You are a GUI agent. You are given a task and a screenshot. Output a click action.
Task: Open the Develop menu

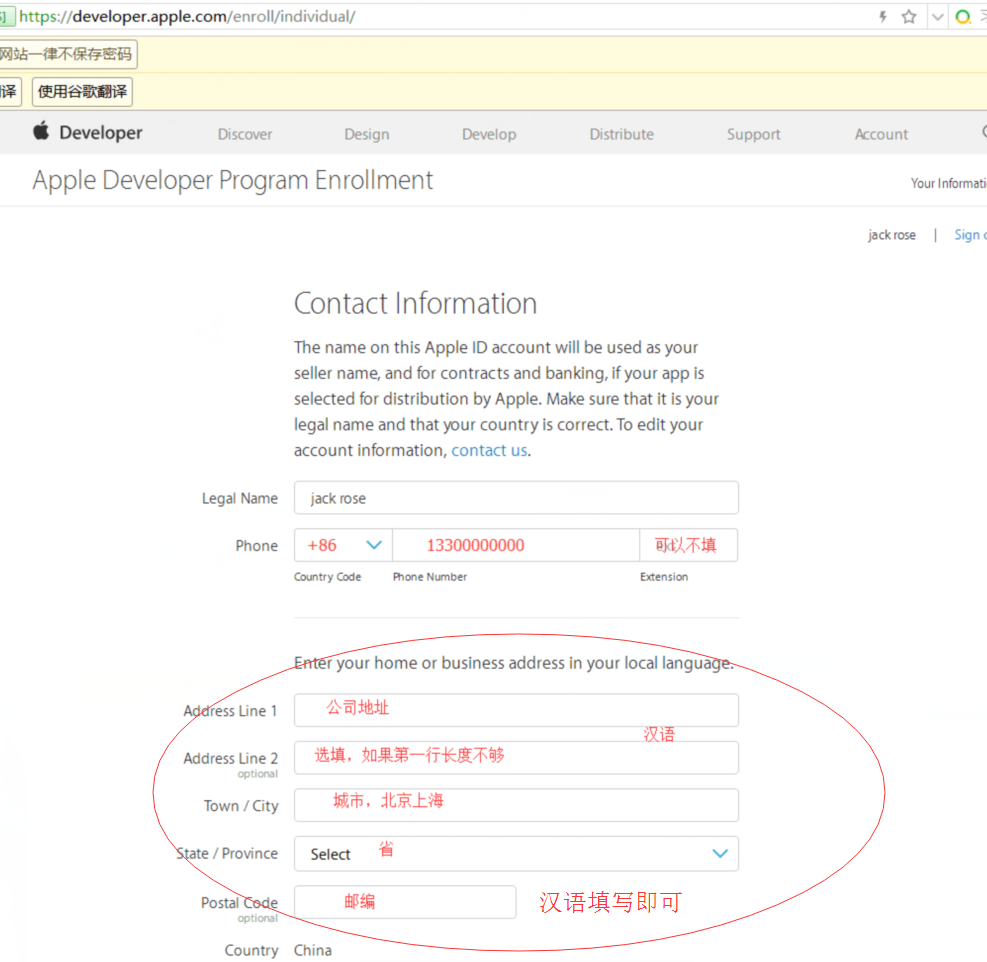tap(489, 134)
